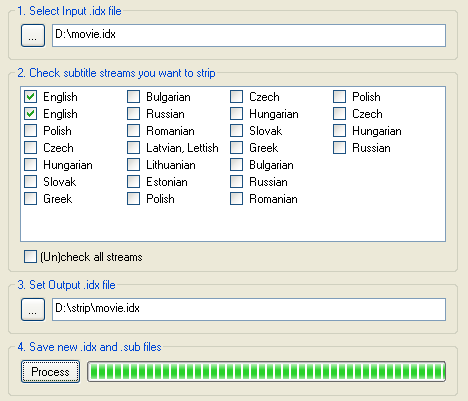Uncheck the first English stream checkbox
The height and width of the screenshot is (401, 468).
click(x=31, y=97)
